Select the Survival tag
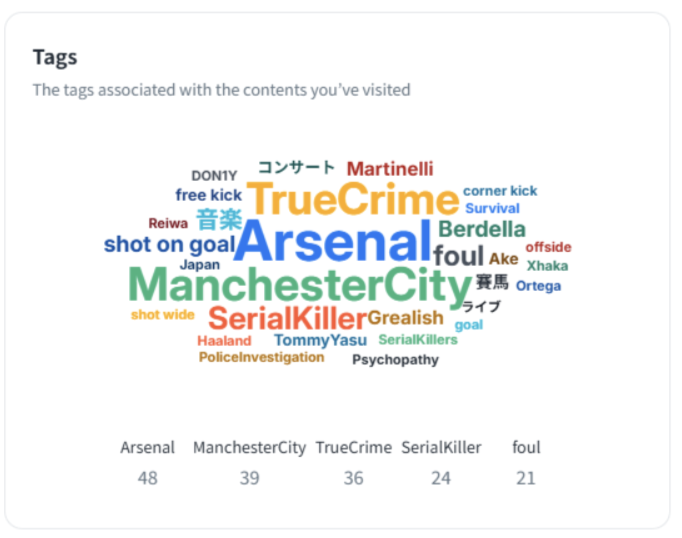Screen dimensions: 682x538 click(x=492, y=209)
